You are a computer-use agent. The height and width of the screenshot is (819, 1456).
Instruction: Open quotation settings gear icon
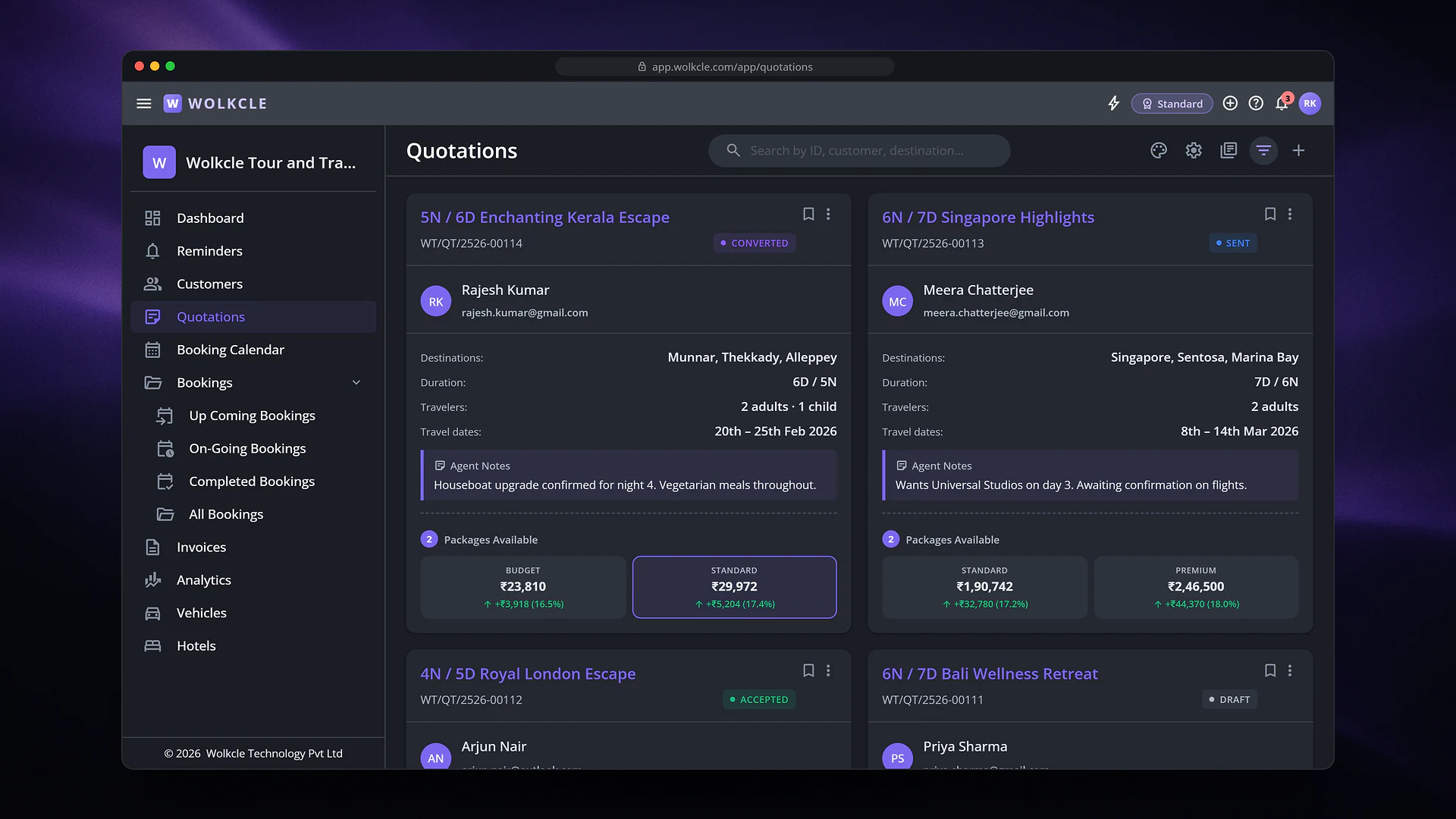click(1194, 150)
